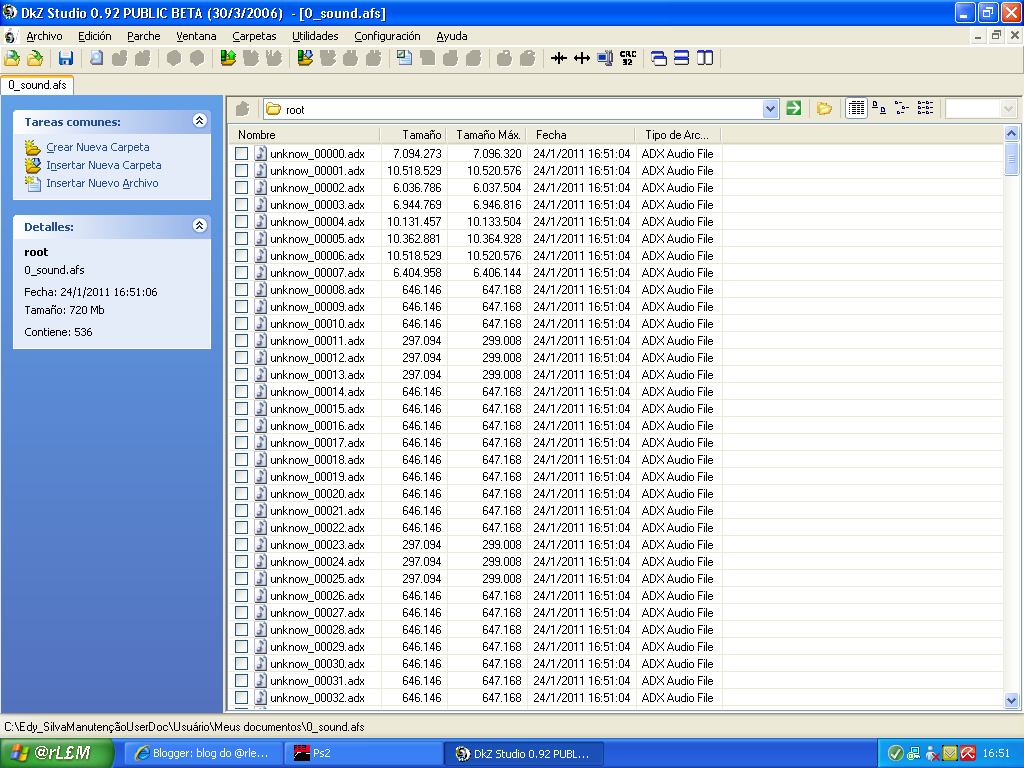
Task: Open the empty filter combo box at right
Action: click(x=981, y=108)
